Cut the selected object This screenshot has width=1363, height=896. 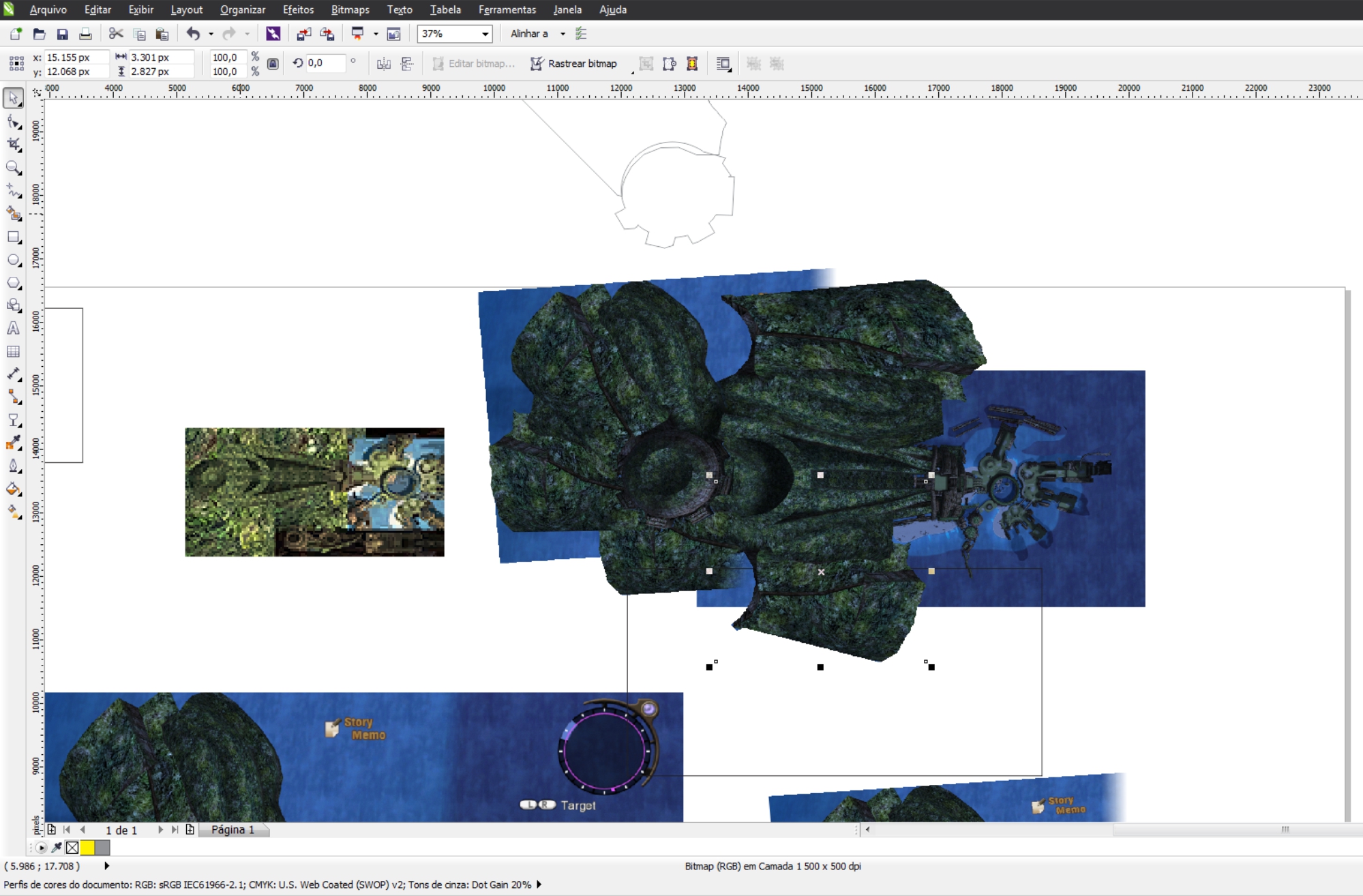(x=116, y=33)
